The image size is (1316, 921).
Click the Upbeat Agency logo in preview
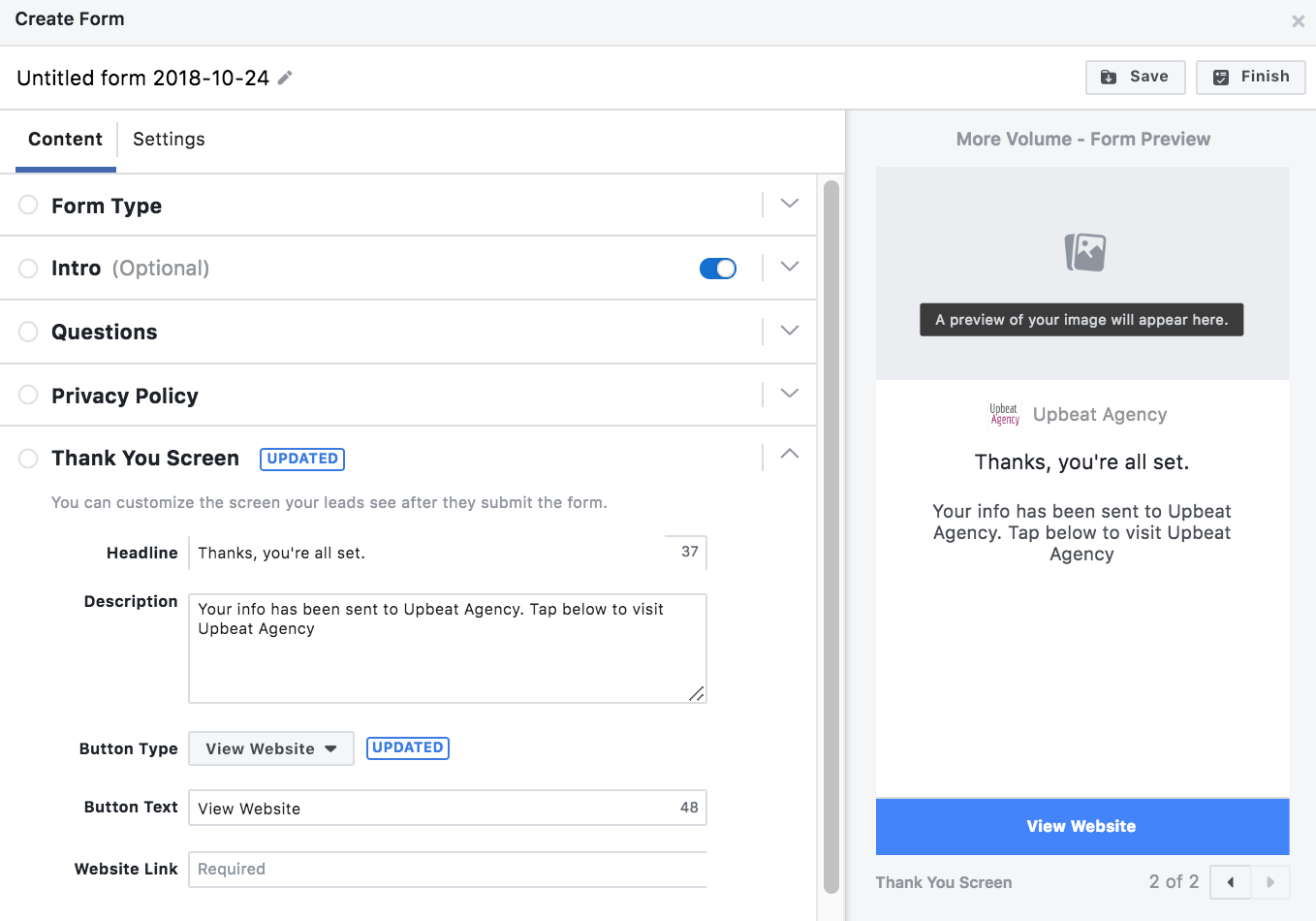(x=1004, y=414)
